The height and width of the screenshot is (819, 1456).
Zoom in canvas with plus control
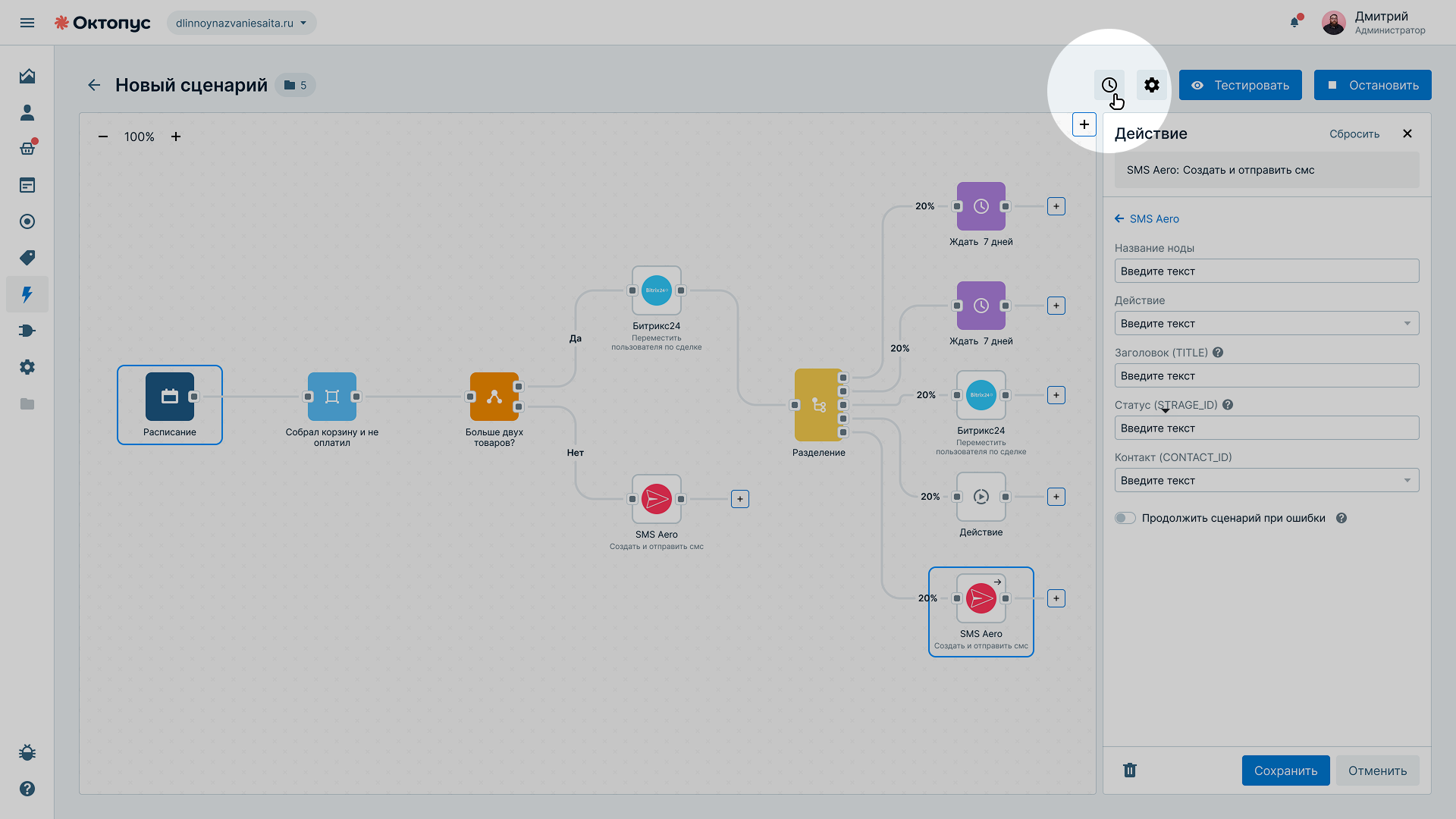176,136
